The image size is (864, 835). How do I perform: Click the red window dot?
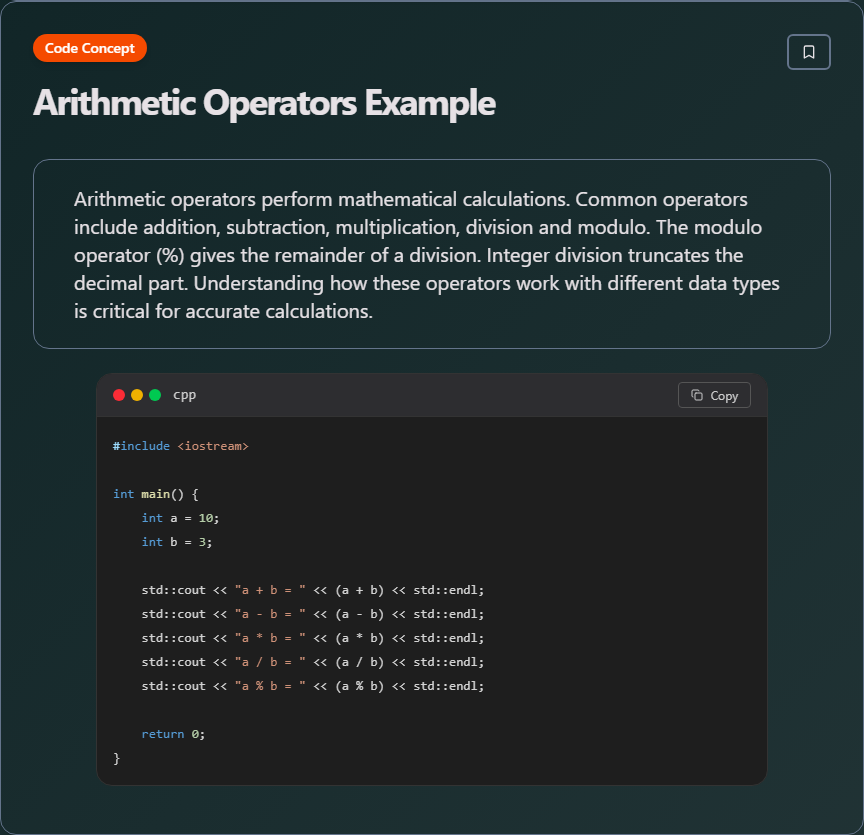coord(118,395)
